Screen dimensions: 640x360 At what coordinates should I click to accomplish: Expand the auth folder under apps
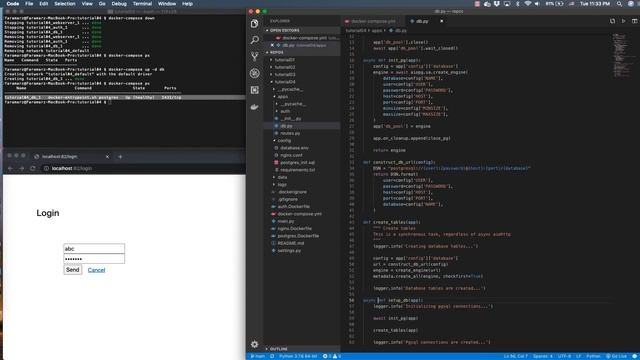coord(285,111)
